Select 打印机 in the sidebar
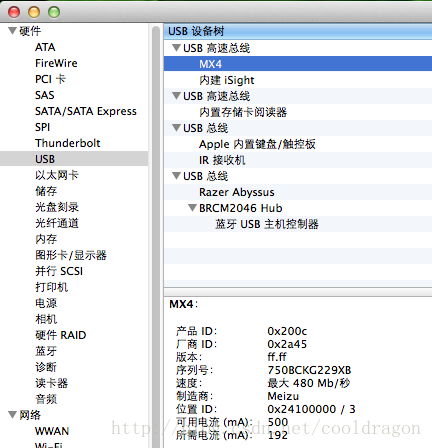Image resolution: width=432 pixels, height=448 pixels. pyautogui.click(x=51, y=287)
